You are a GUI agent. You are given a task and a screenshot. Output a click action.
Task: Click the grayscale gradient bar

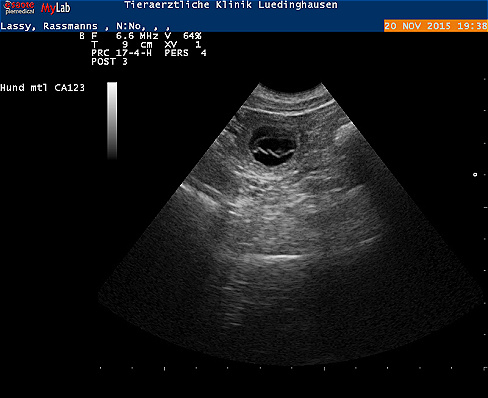tap(112, 120)
